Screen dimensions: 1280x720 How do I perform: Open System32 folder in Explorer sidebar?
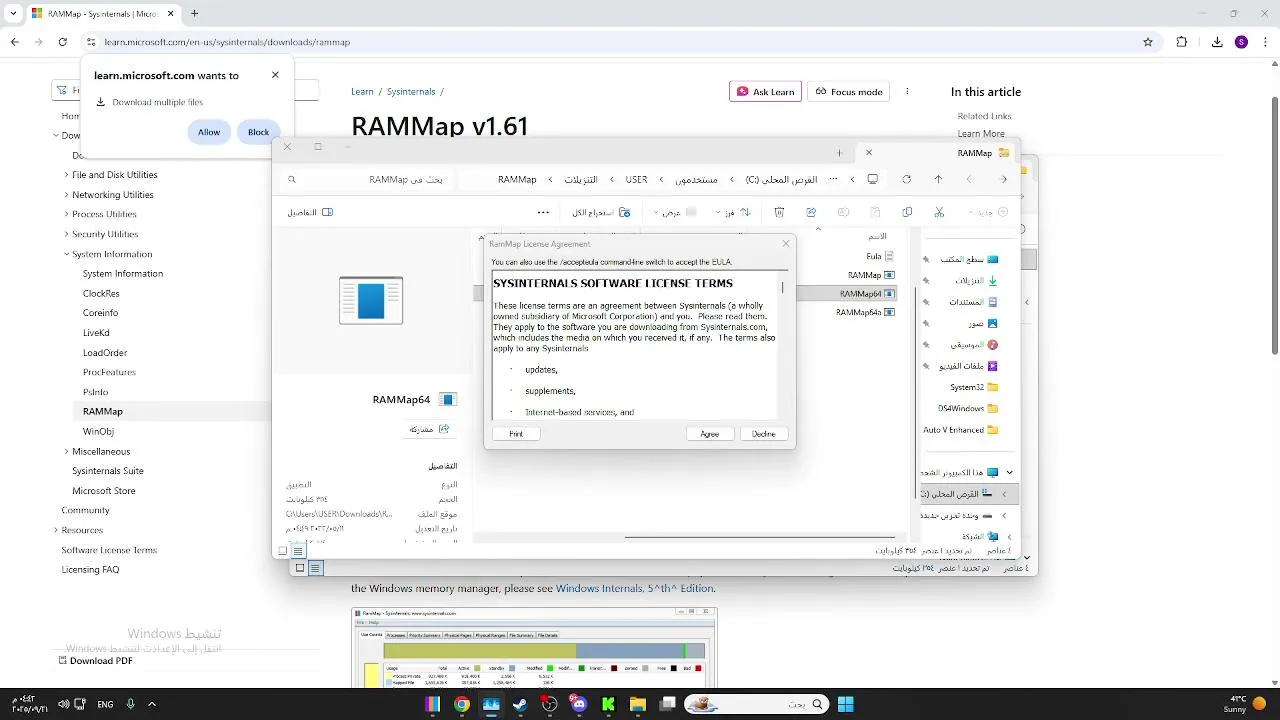tap(974, 387)
